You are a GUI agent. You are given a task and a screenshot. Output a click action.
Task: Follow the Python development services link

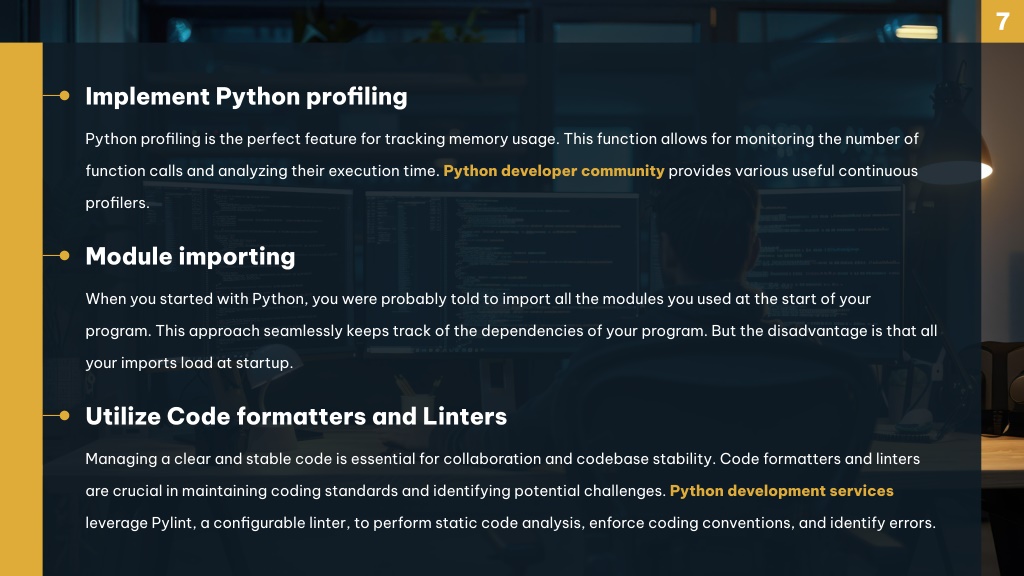(x=781, y=491)
